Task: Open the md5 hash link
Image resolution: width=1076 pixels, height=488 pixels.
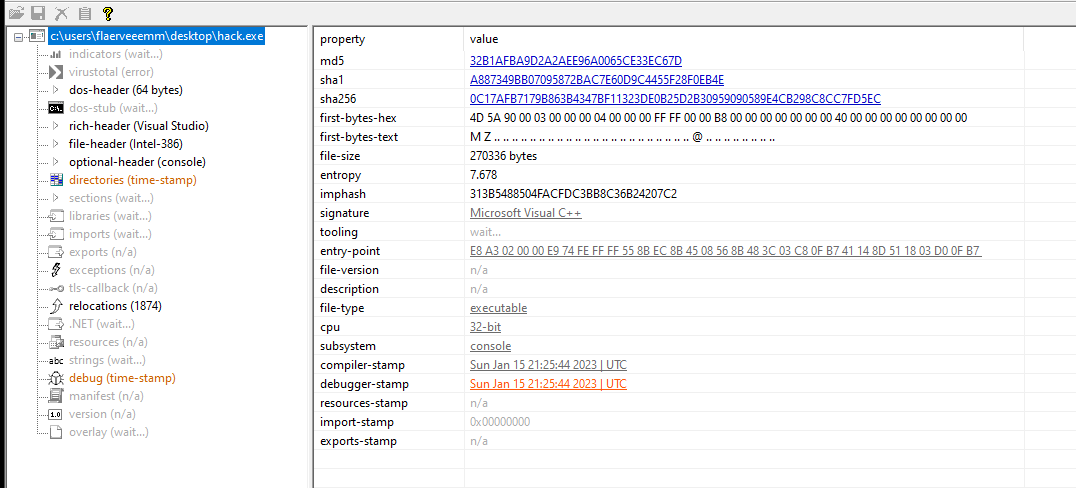Action: click(x=575, y=61)
